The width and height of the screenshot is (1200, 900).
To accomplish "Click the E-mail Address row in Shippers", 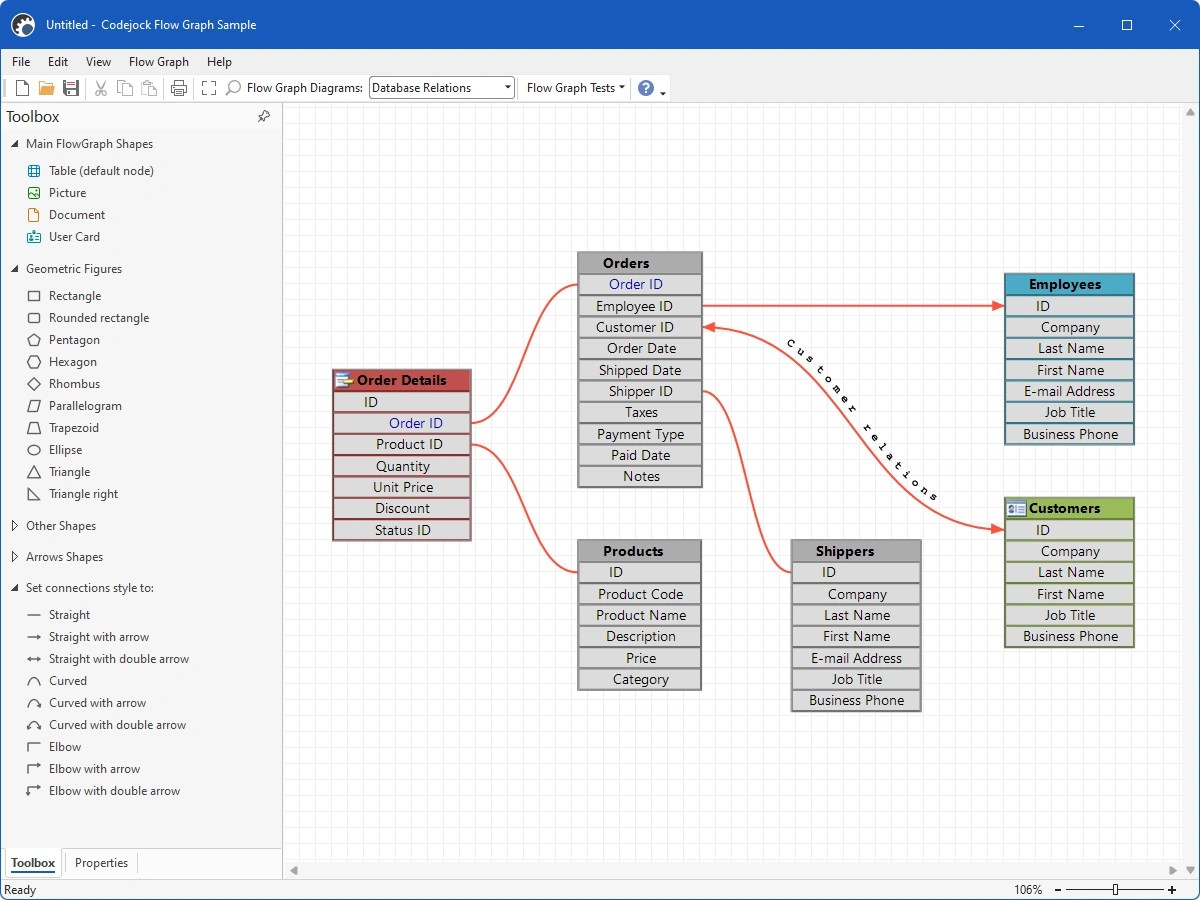I will pyautogui.click(x=856, y=658).
